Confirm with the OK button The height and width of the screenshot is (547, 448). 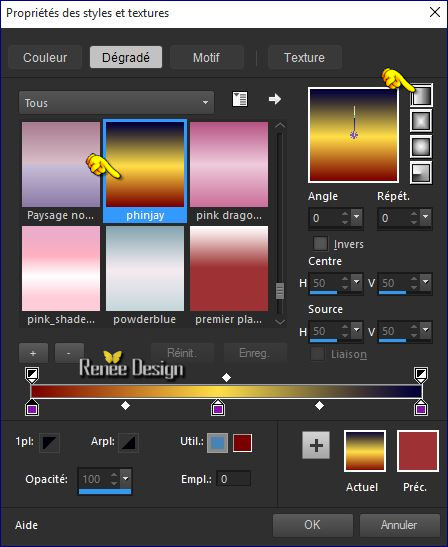click(x=312, y=525)
